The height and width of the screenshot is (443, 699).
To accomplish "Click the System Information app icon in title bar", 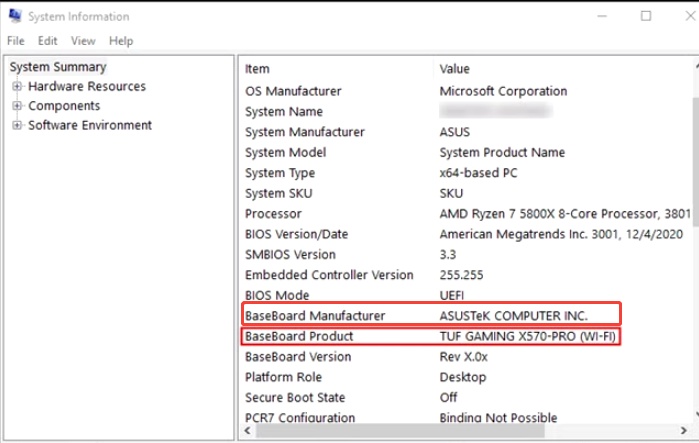I will (x=15, y=16).
